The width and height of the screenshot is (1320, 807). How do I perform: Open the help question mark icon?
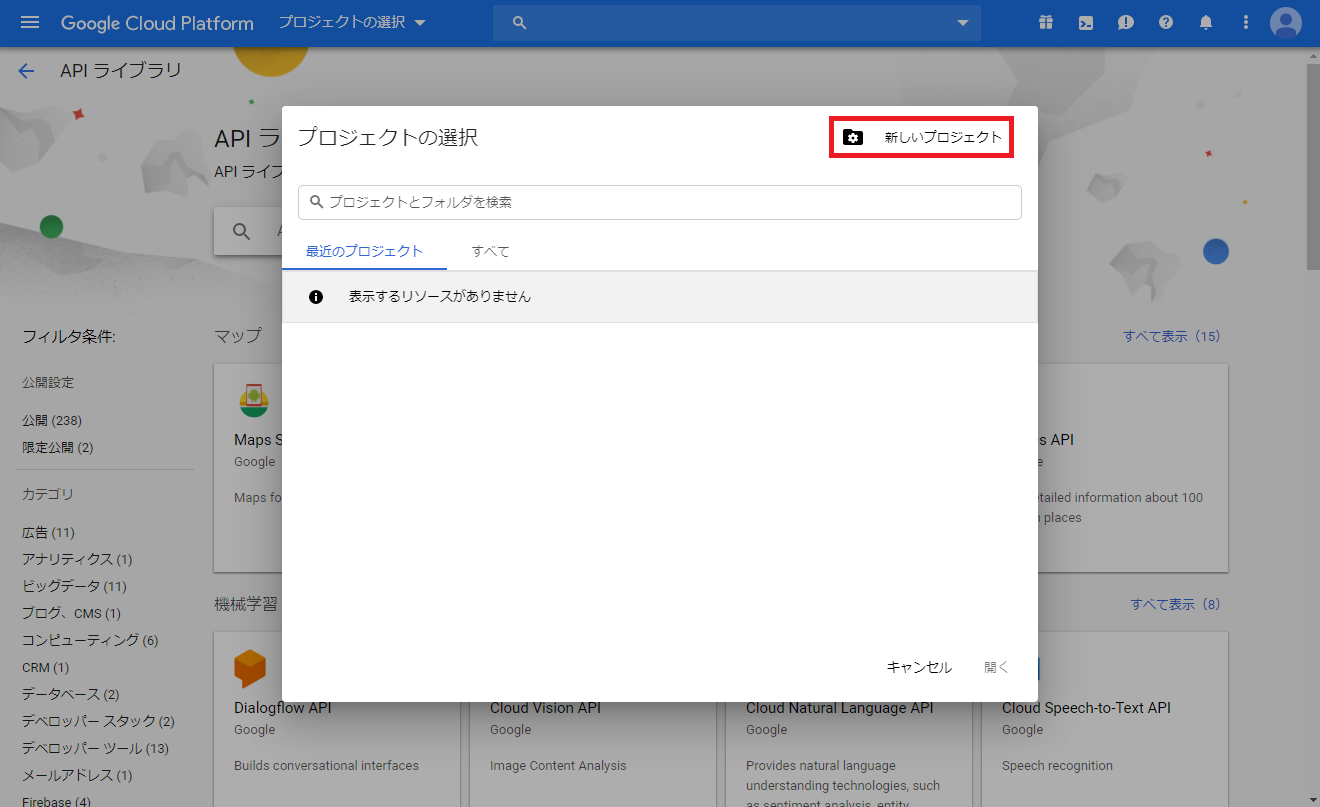coord(1166,22)
